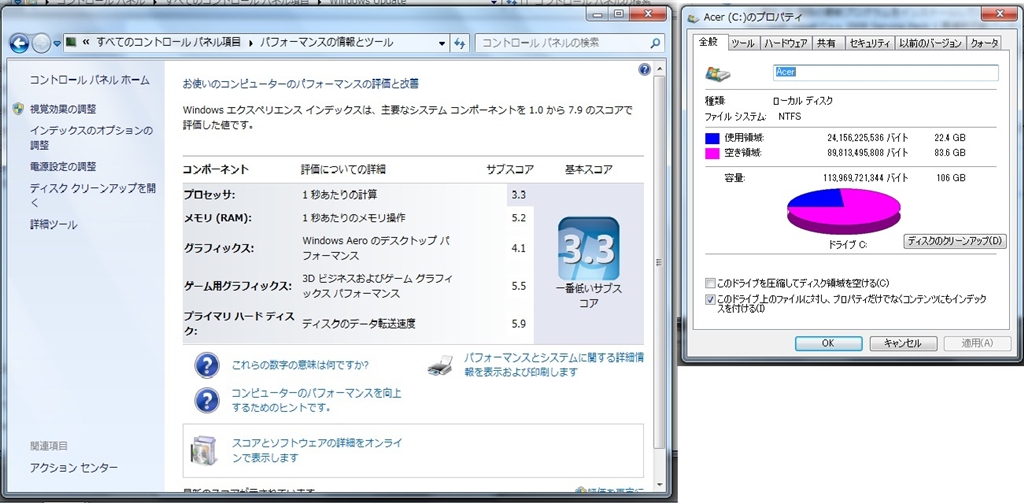
Task: Switch to the ツール tab
Action: coord(742,43)
